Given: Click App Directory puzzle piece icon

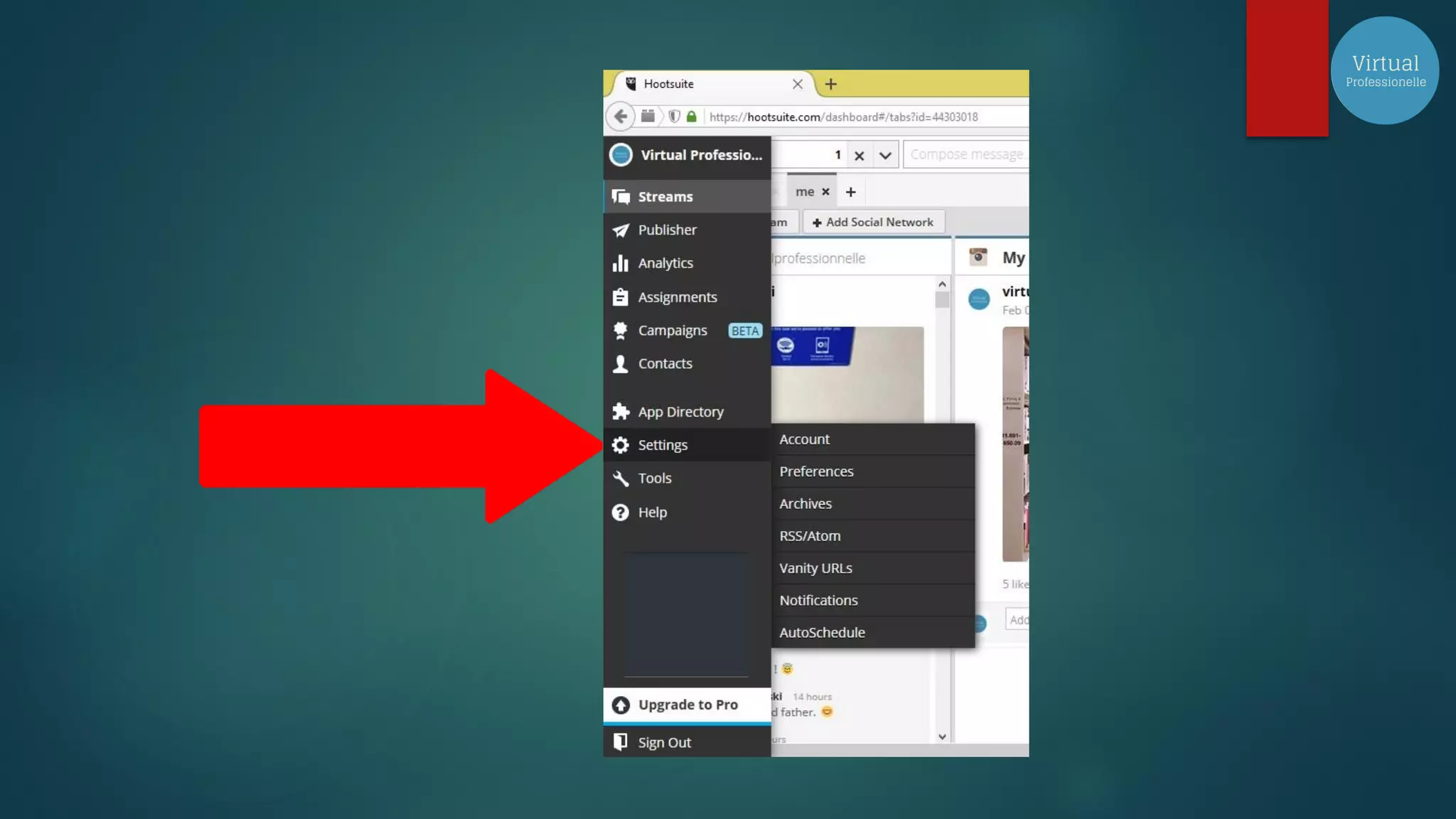Looking at the screenshot, I should pyautogui.click(x=621, y=412).
